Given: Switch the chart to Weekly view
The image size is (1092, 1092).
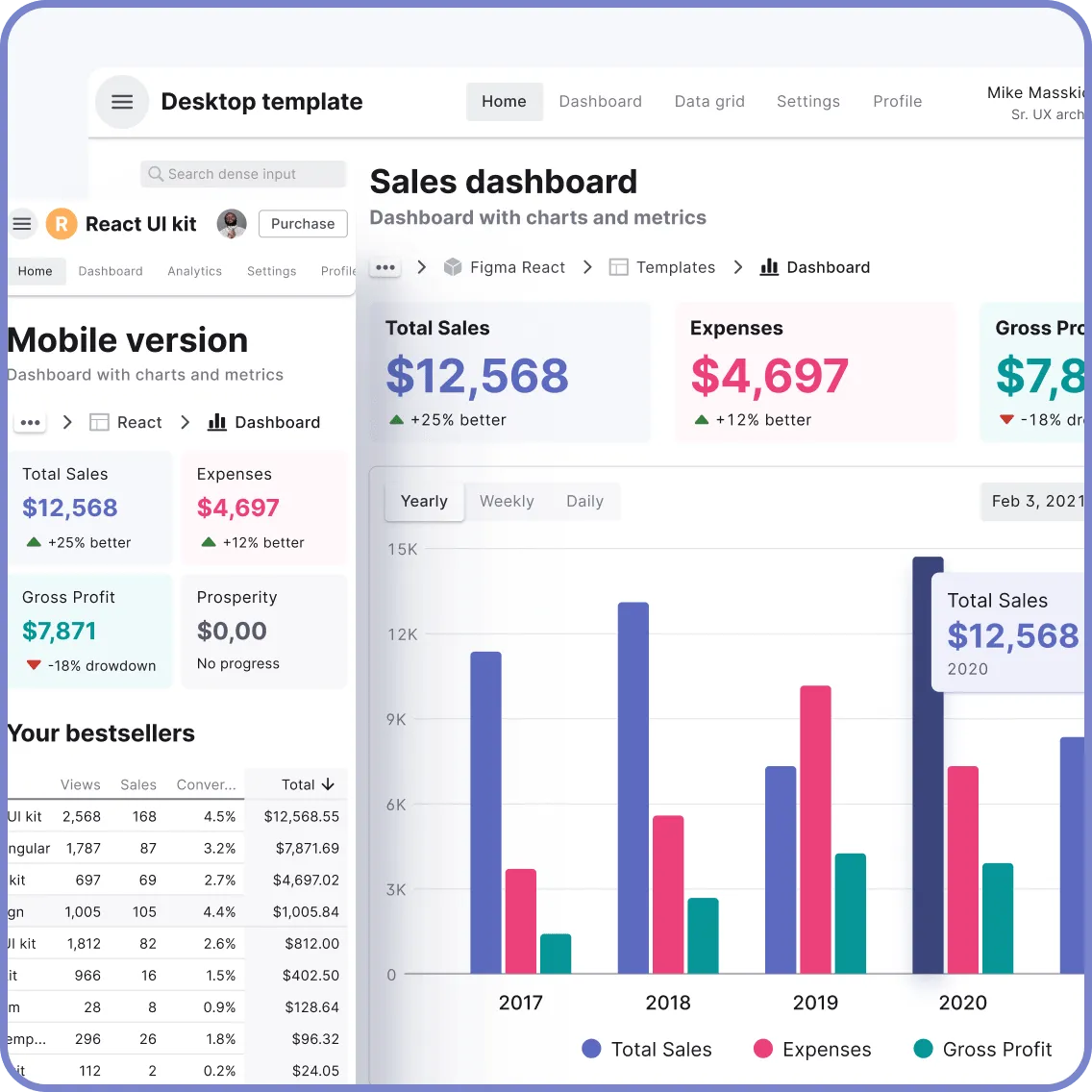Looking at the screenshot, I should (x=507, y=501).
